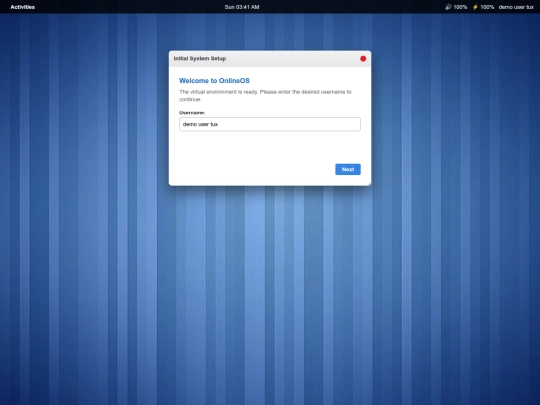Click the 'Initial System Setup' title bar text
540x405 pixels.
[x=200, y=59]
